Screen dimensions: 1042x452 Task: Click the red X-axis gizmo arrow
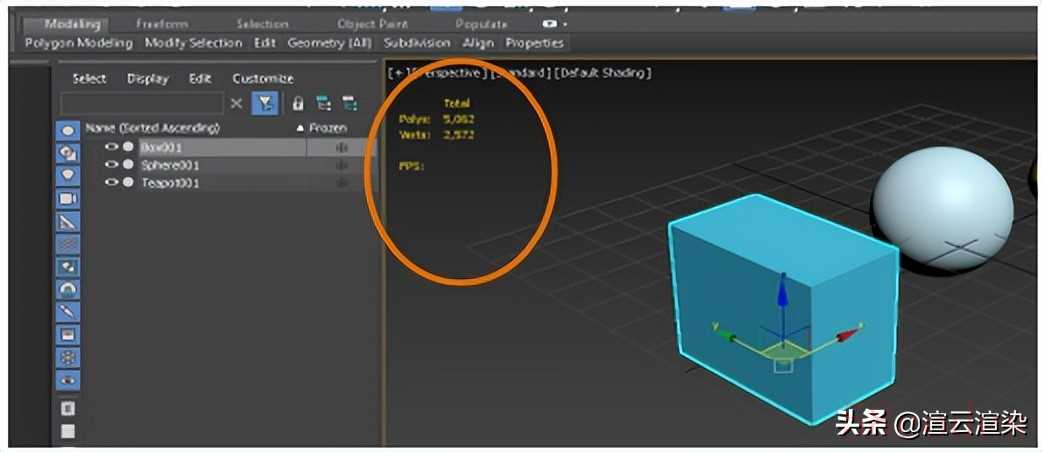click(x=850, y=334)
